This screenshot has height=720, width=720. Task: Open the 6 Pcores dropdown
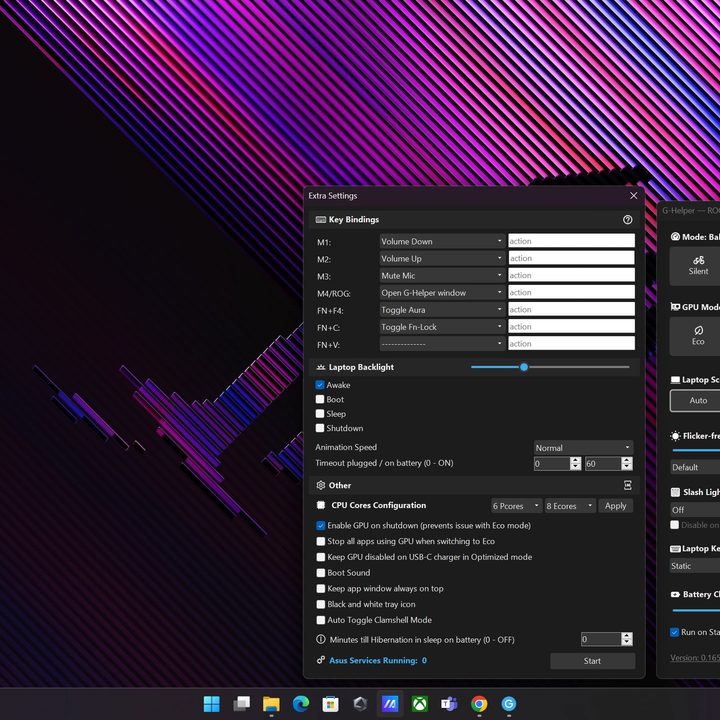[x=516, y=506]
